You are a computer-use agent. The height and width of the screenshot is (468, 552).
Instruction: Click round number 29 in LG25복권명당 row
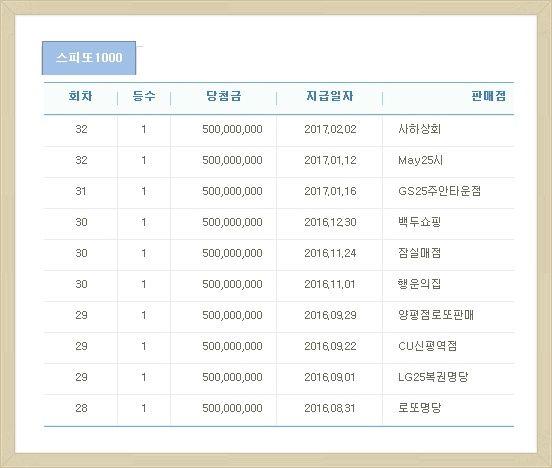[81, 377]
